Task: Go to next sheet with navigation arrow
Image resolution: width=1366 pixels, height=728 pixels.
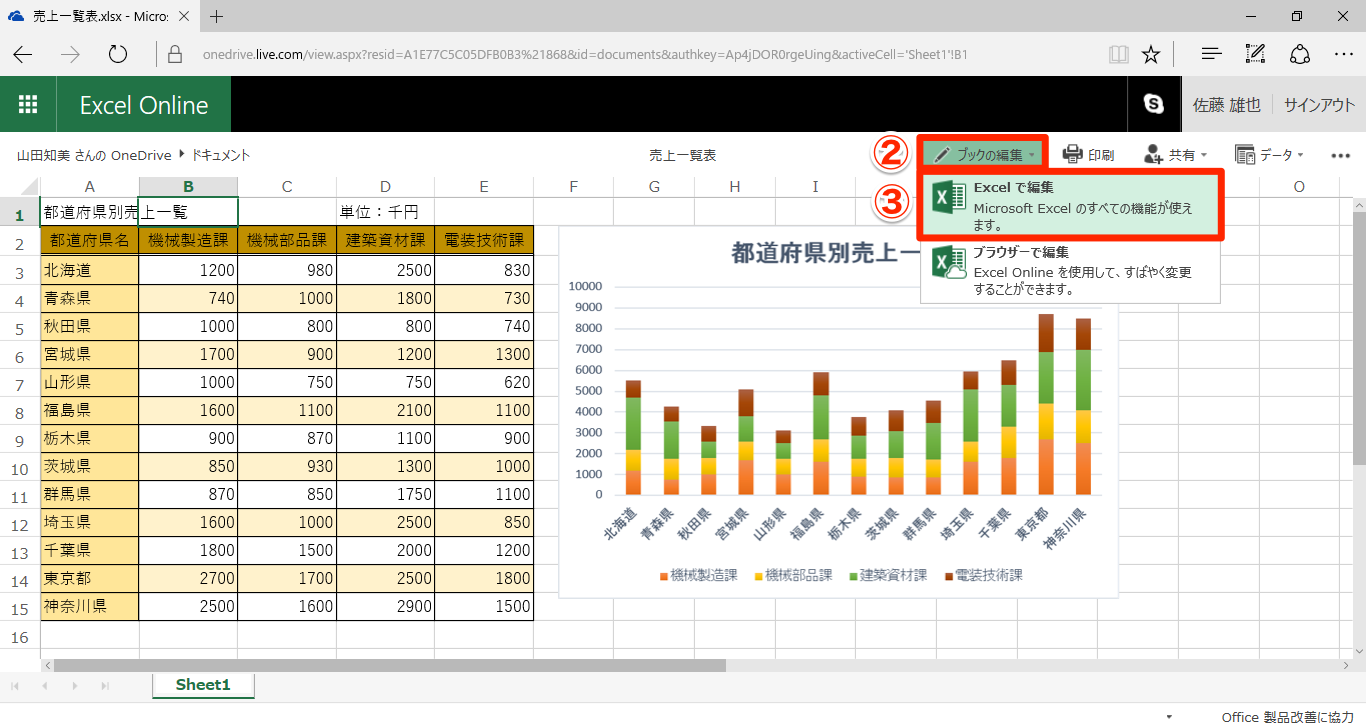Action: [75, 686]
